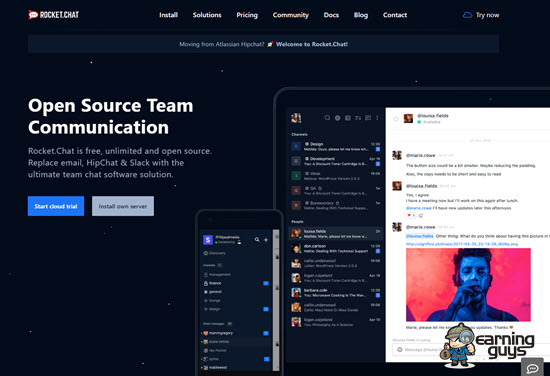
Task: Open the Solutions menu
Action: point(207,15)
